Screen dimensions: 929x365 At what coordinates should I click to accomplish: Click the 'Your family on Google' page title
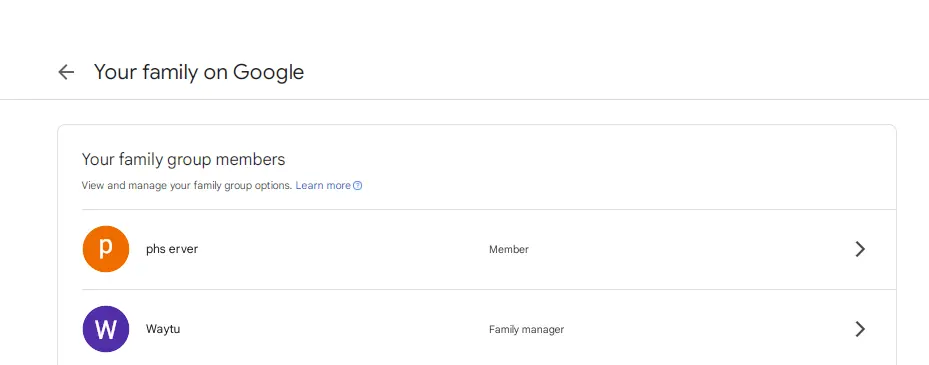coord(199,72)
